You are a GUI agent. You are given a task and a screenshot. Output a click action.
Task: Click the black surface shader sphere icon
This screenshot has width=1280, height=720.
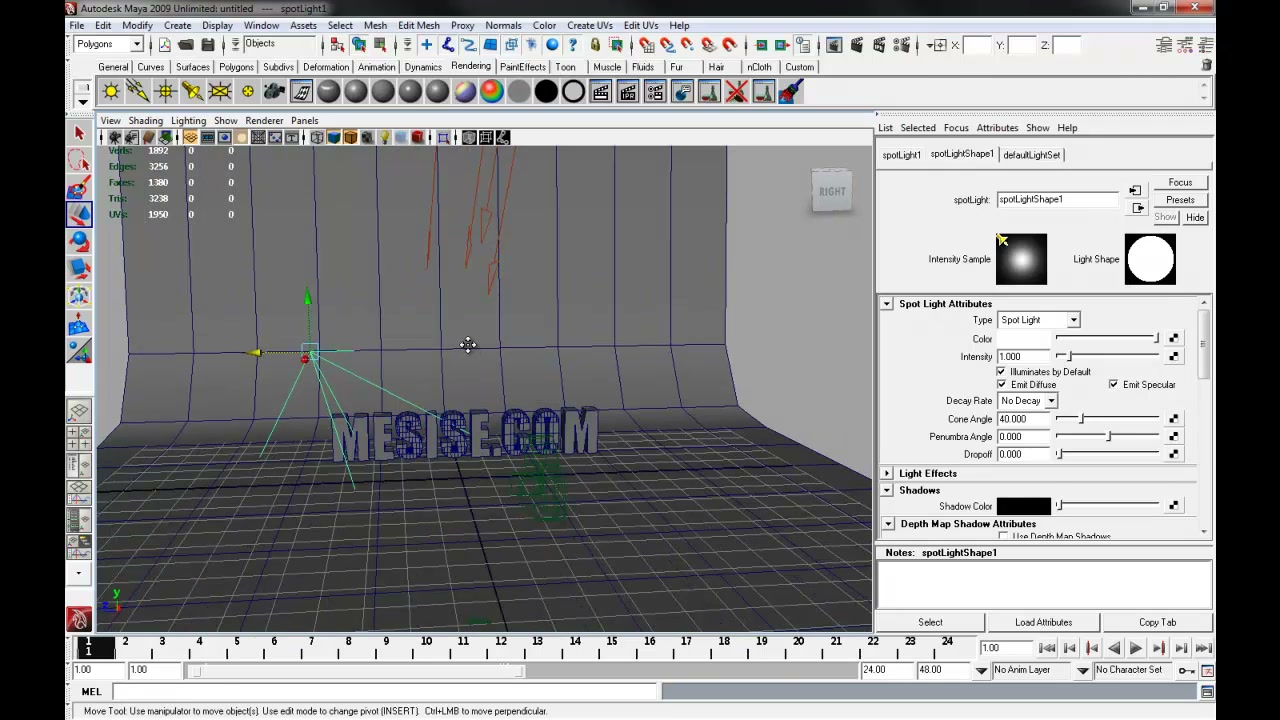tap(546, 92)
